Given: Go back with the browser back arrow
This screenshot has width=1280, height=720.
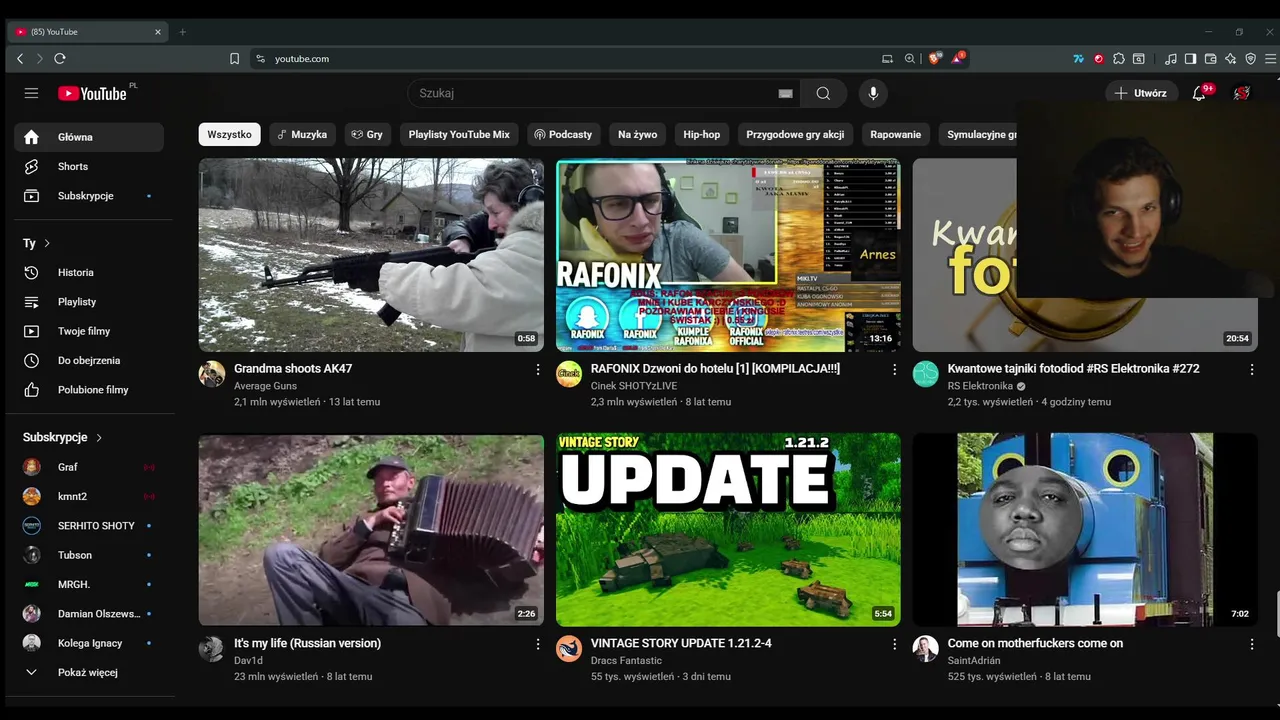Looking at the screenshot, I should click(20, 59).
